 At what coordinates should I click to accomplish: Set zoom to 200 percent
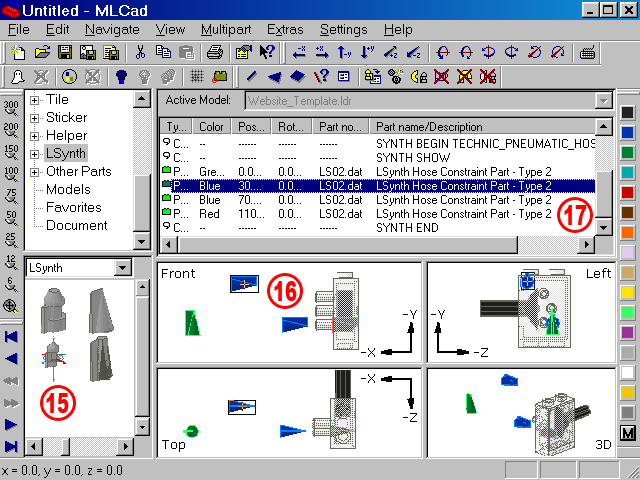coord(11,131)
